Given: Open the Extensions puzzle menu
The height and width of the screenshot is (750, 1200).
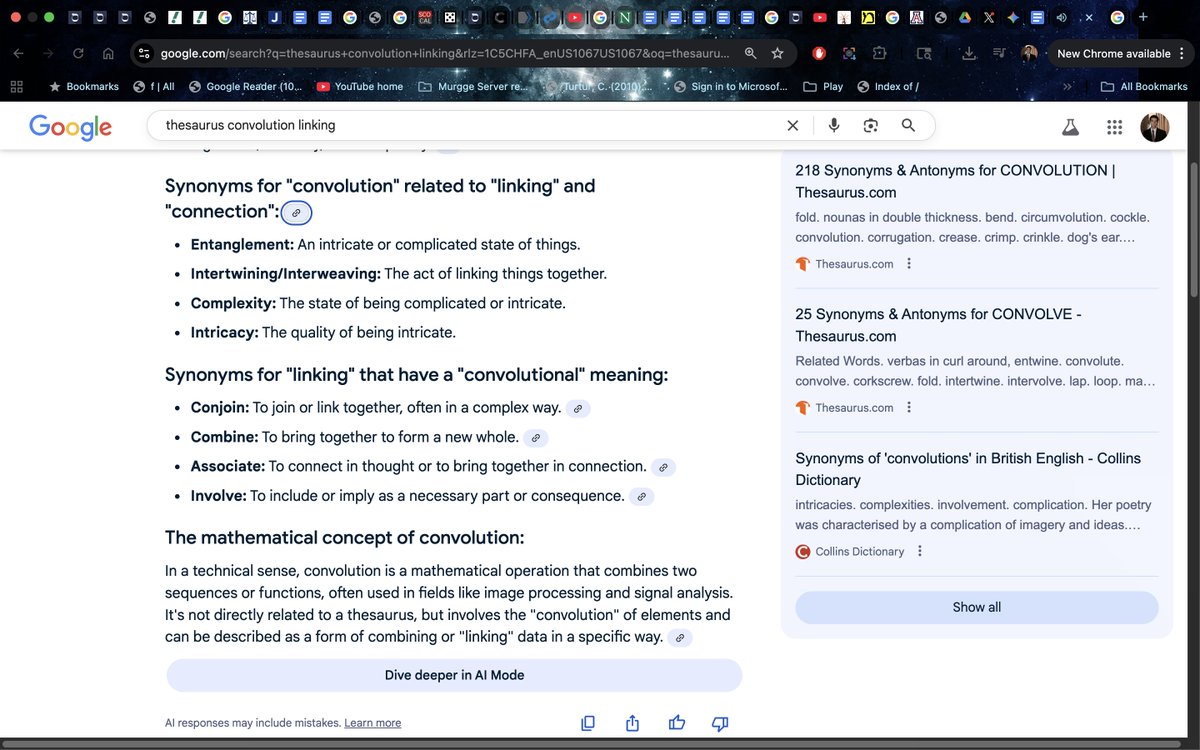Looking at the screenshot, I should [x=879, y=53].
